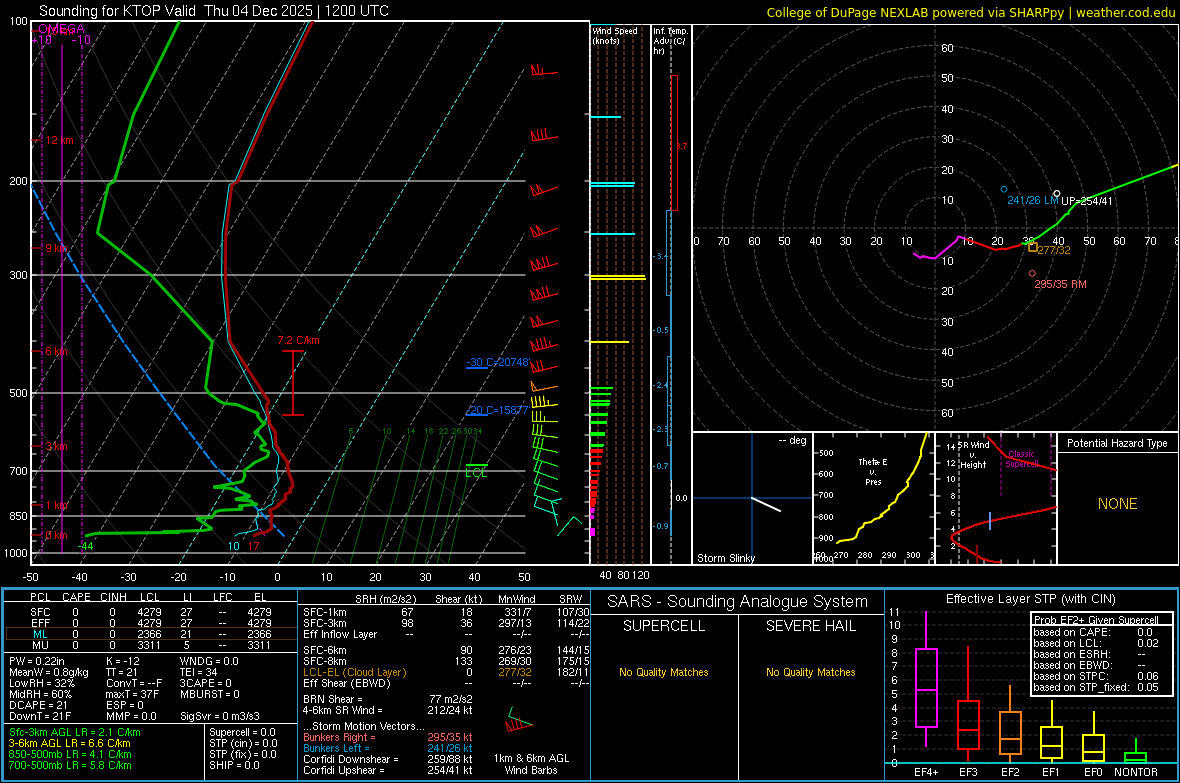Click the Wind Speed (knots) header

click(615, 35)
